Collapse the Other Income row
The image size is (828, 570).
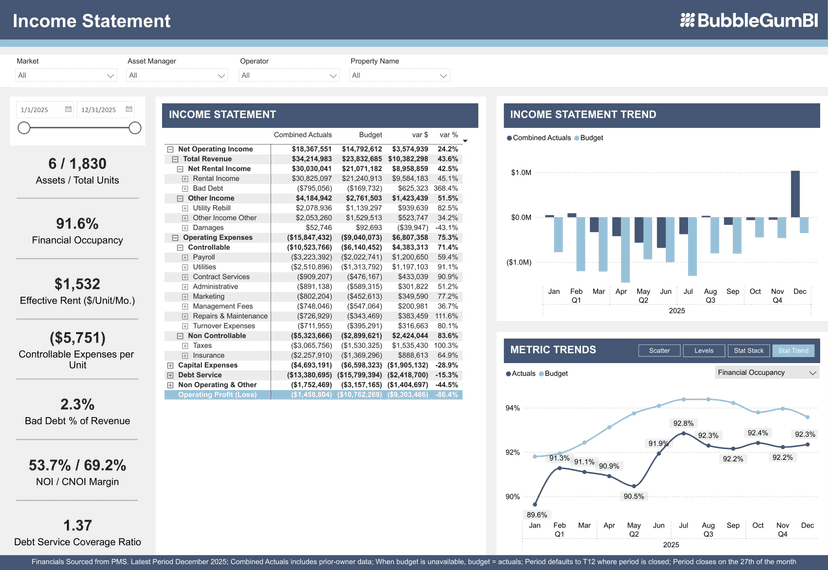pos(180,199)
